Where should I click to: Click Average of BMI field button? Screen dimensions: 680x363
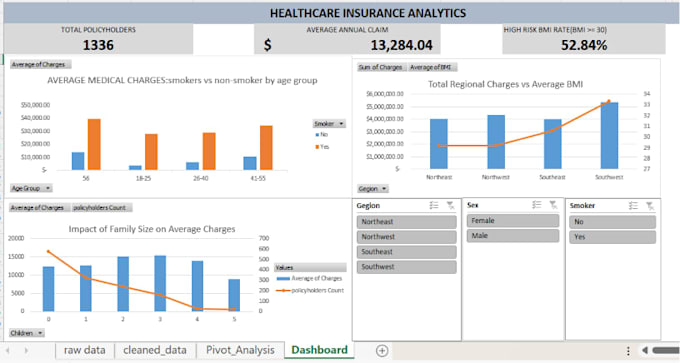[x=432, y=67]
